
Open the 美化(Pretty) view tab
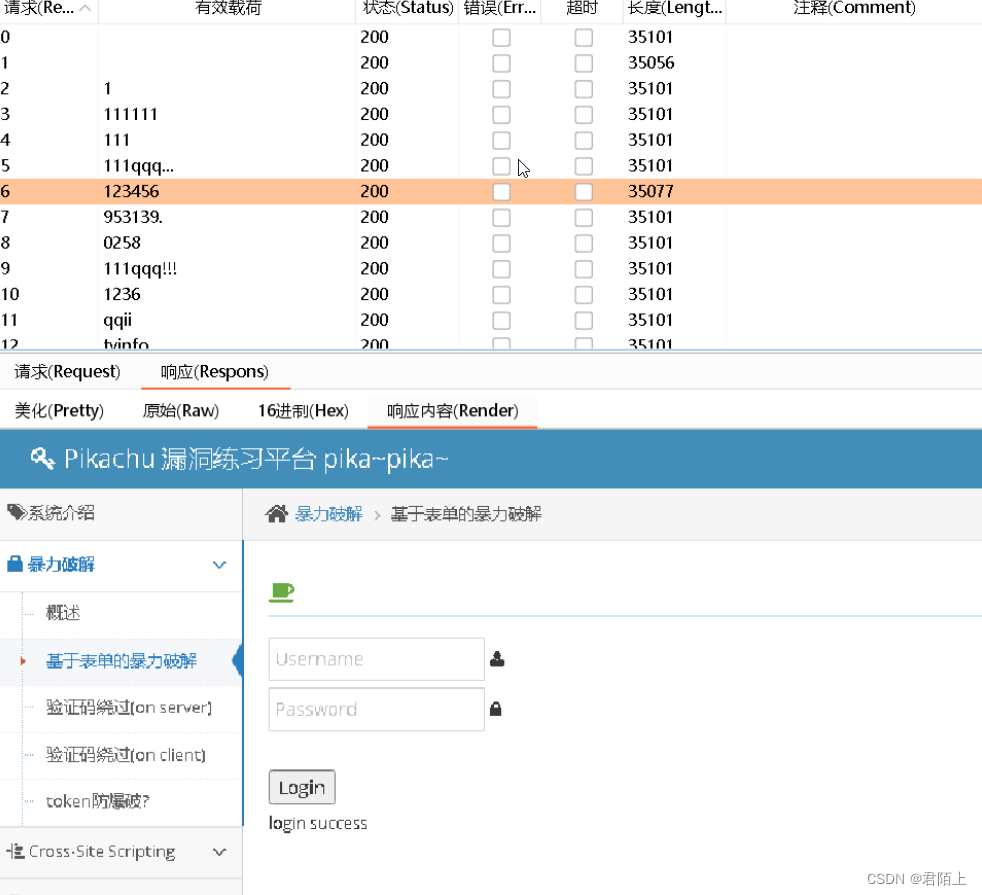[x=59, y=411]
